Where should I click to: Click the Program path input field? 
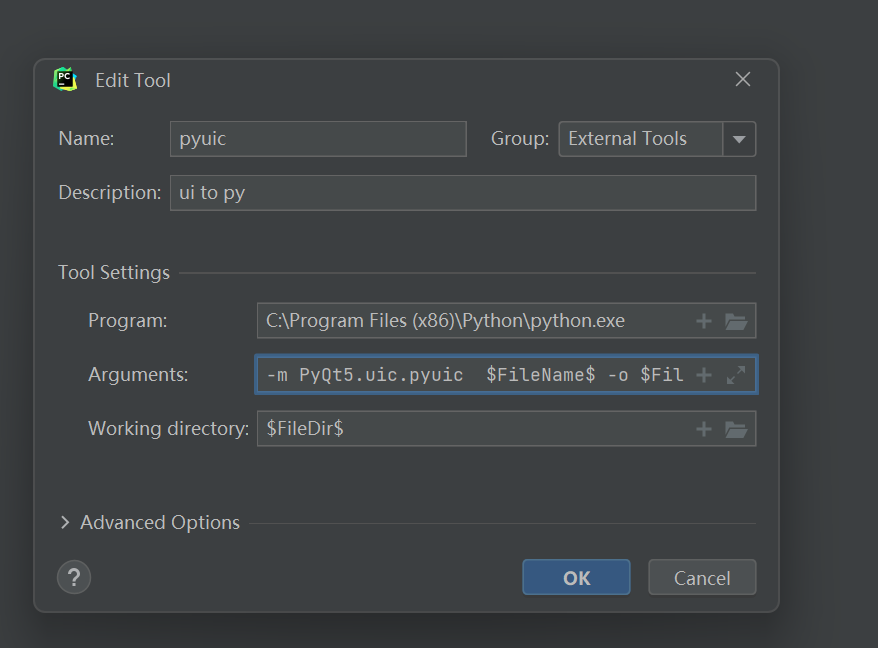[470, 320]
